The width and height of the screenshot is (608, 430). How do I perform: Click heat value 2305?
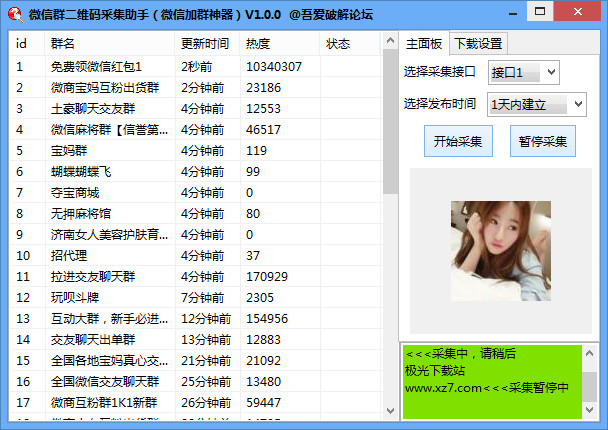(260, 297)
